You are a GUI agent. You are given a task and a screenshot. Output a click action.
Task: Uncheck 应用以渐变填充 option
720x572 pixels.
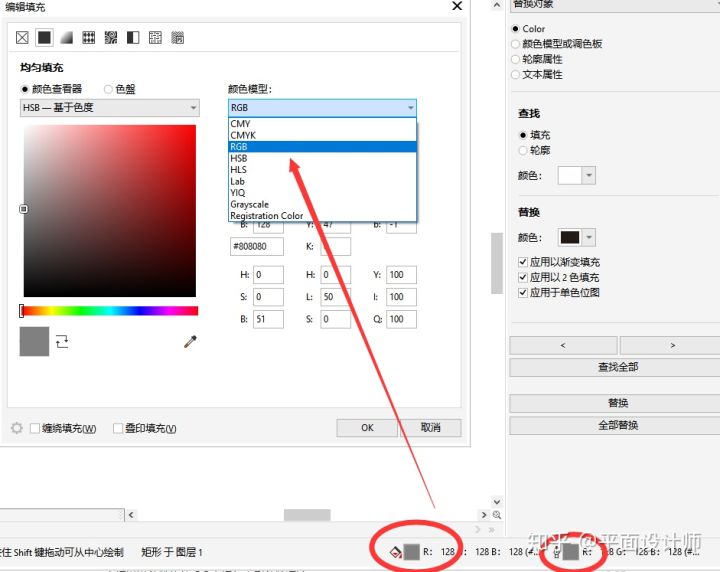point(523,262)
